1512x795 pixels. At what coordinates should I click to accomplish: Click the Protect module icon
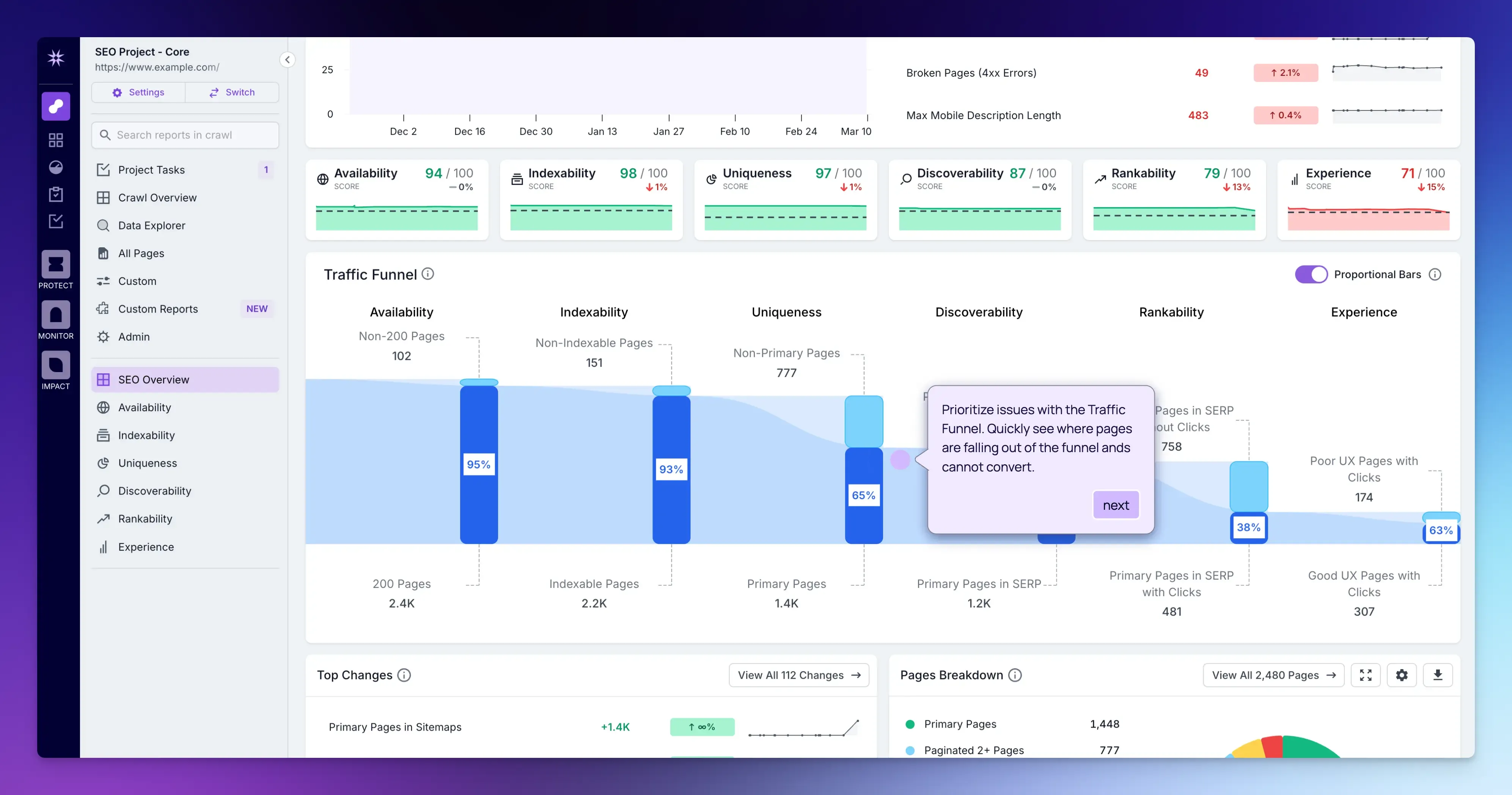tap(56, 265)
